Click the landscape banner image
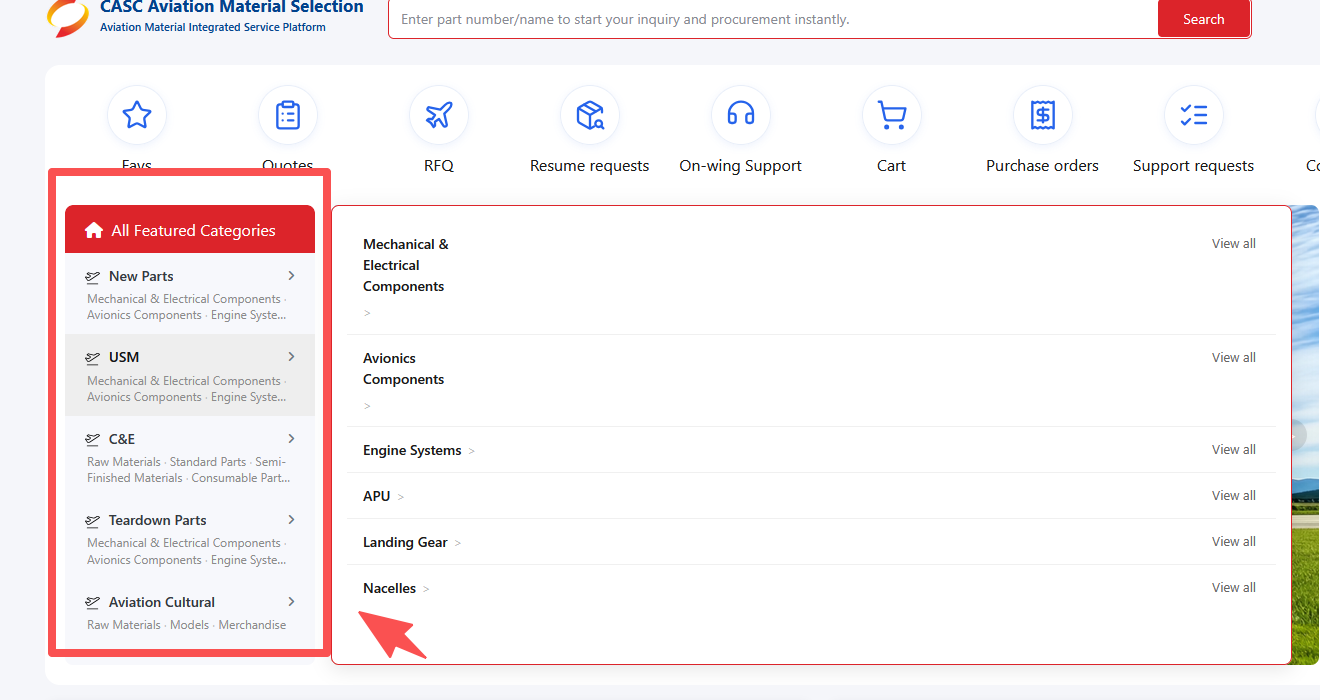Image resolution: width=1320 pixels, height=700 pixels. click(1305, 435)
